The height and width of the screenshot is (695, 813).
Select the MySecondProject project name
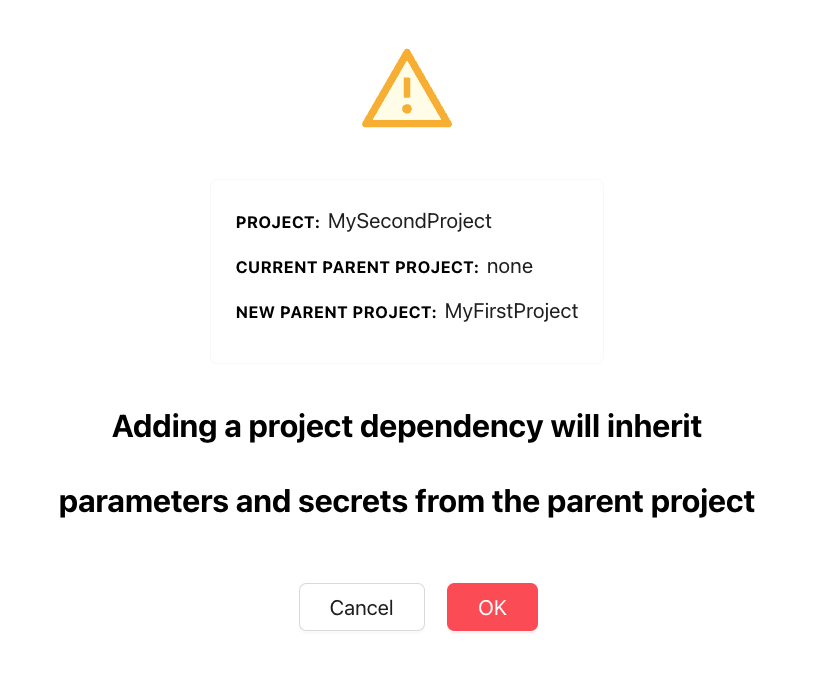pos(410,221)
